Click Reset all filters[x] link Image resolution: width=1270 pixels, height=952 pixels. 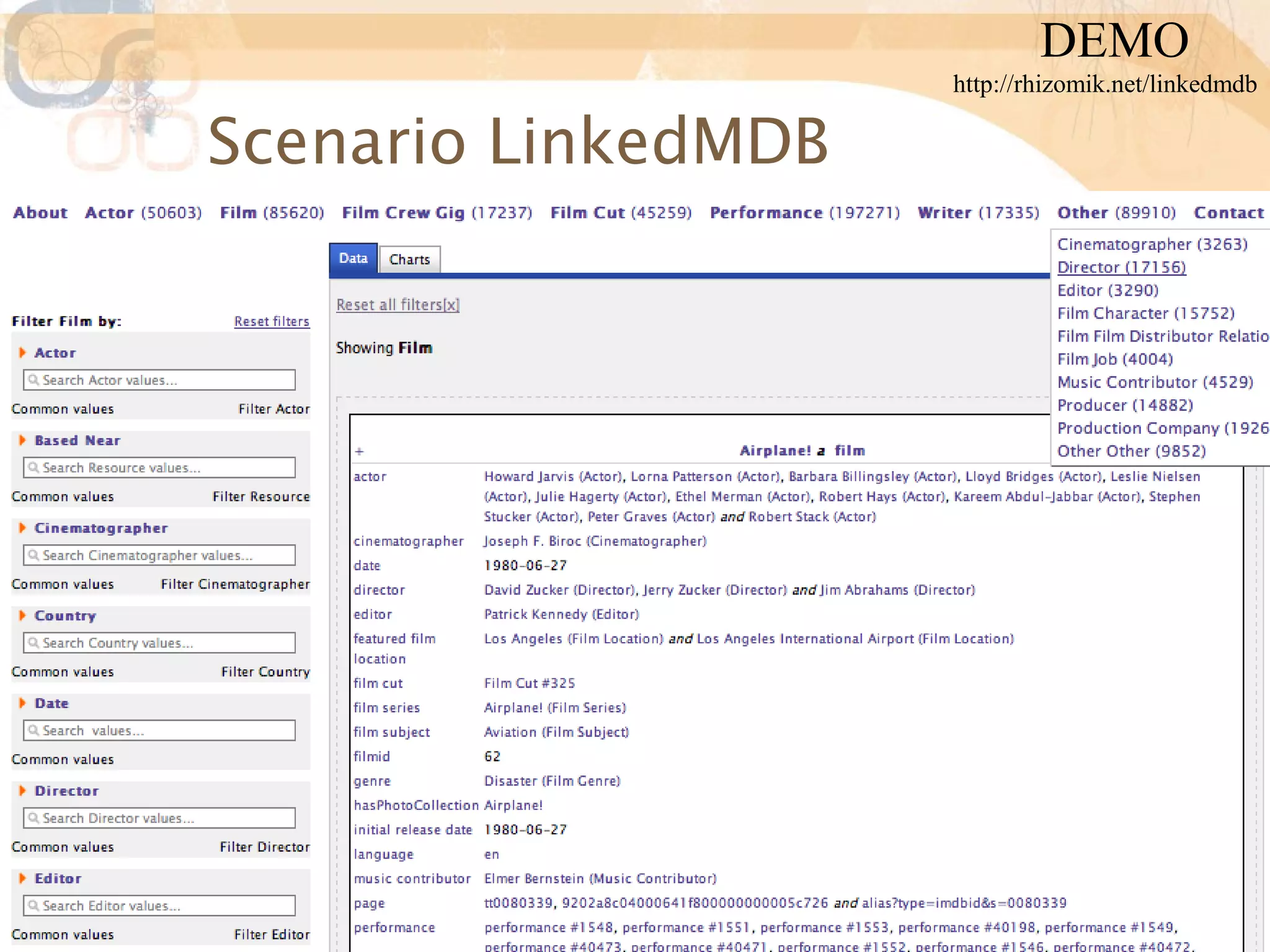click(397, 304)
